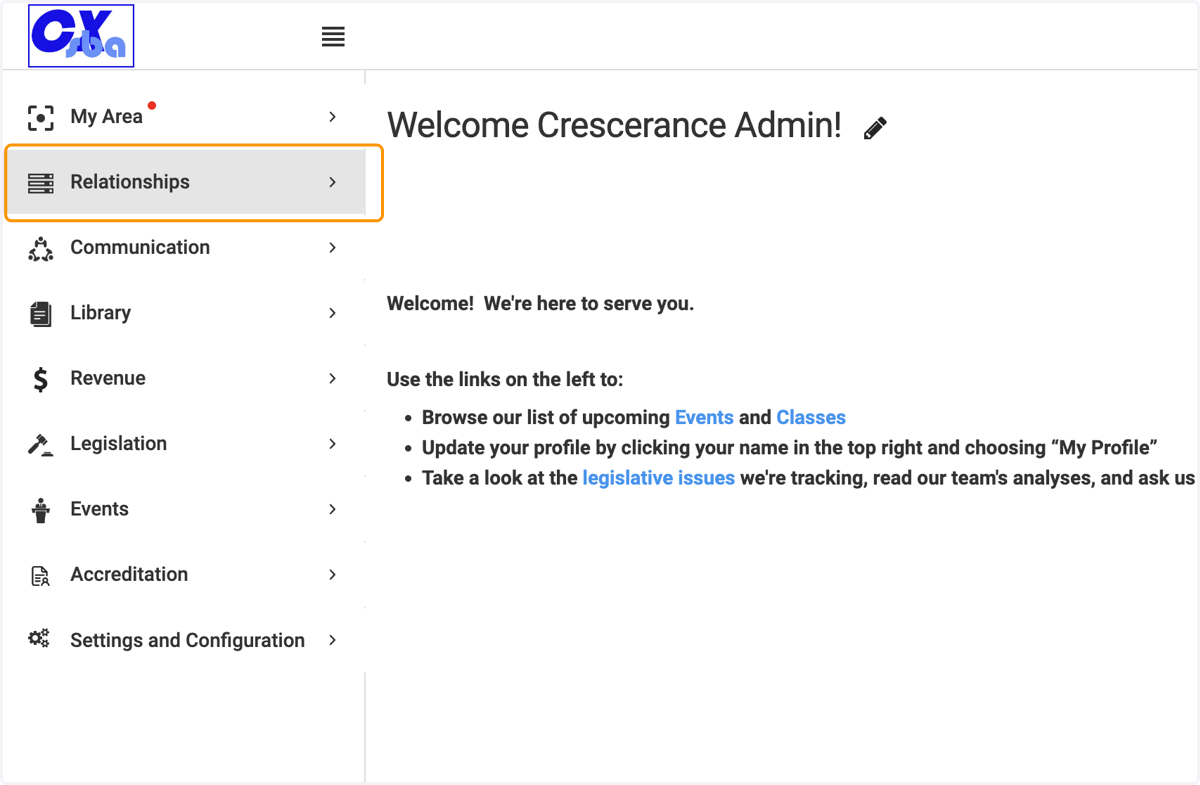Click the Settings and Configuration gears icon

coord(39,639)
